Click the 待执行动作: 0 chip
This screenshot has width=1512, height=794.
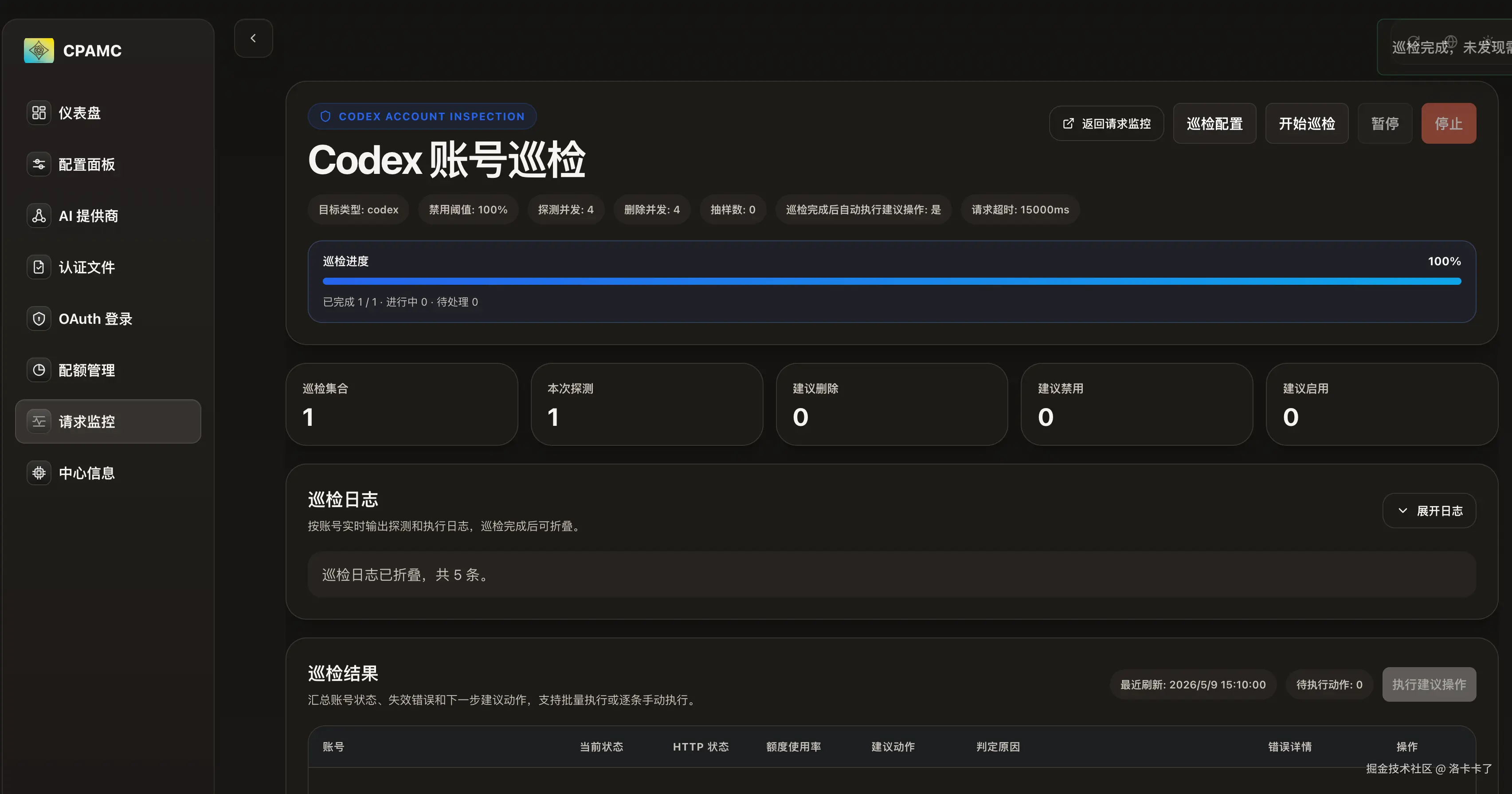point(1329,684)
